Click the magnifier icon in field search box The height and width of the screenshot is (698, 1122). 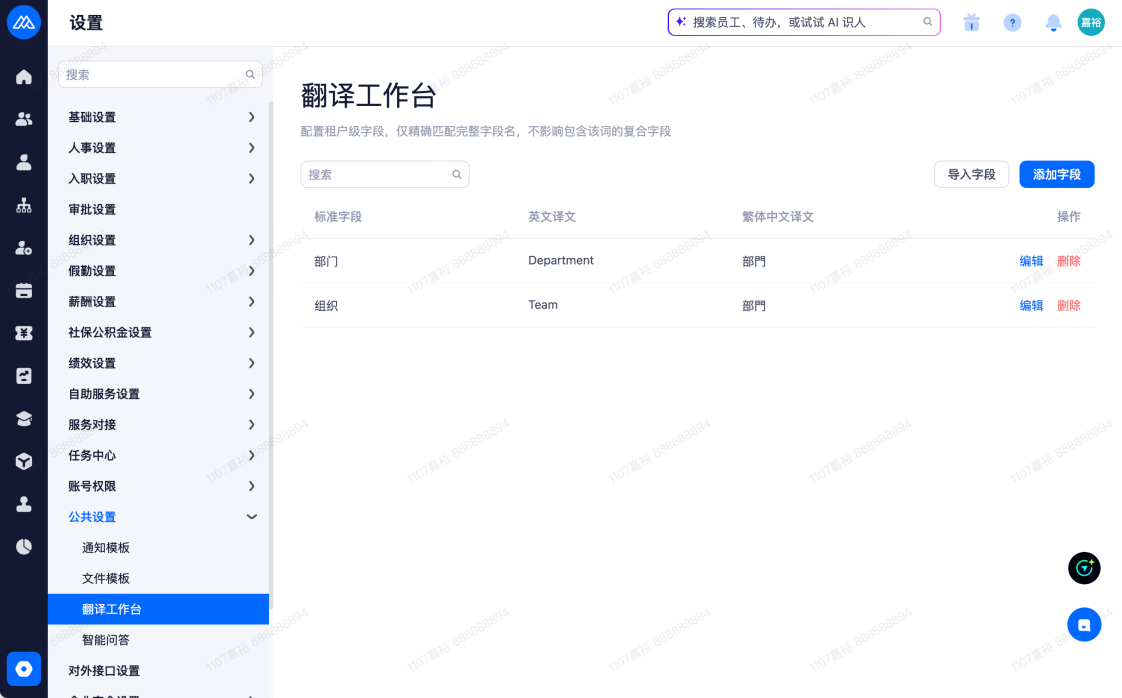457,175
